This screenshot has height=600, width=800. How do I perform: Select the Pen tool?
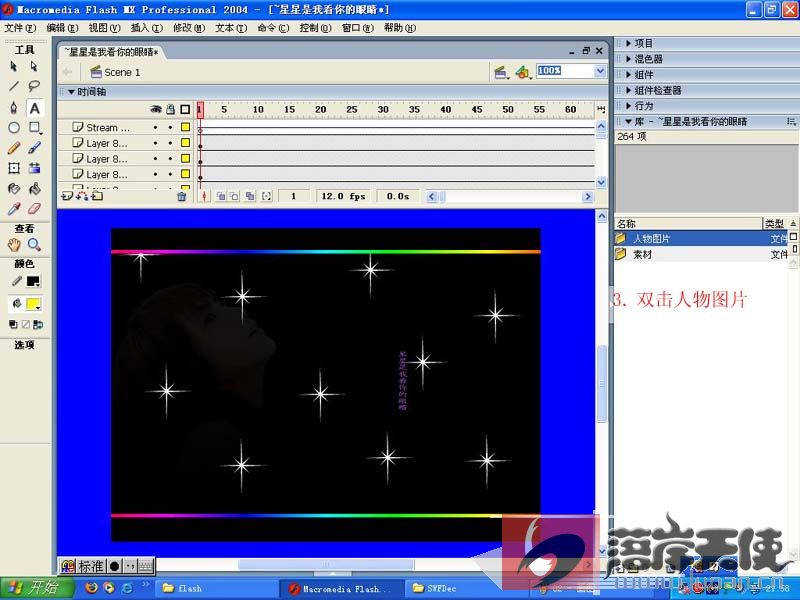(14, 108)
